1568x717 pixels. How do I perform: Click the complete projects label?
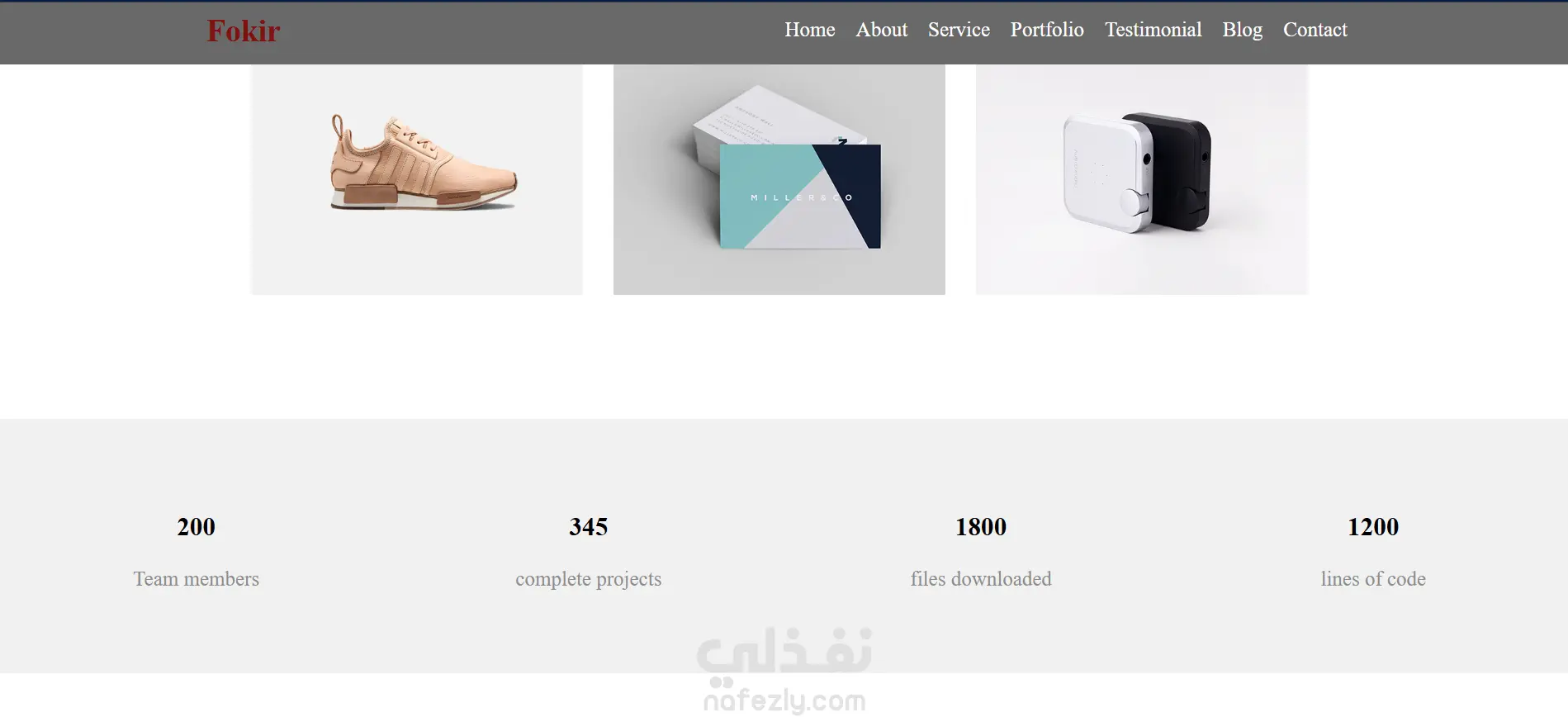(589, 580)
